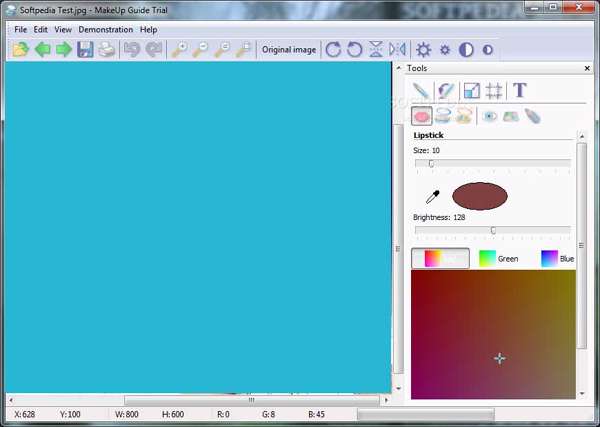This screenshot has height=427, width=600.
Task: Select the Green color channel option
Action: click(x=499, y=258)
